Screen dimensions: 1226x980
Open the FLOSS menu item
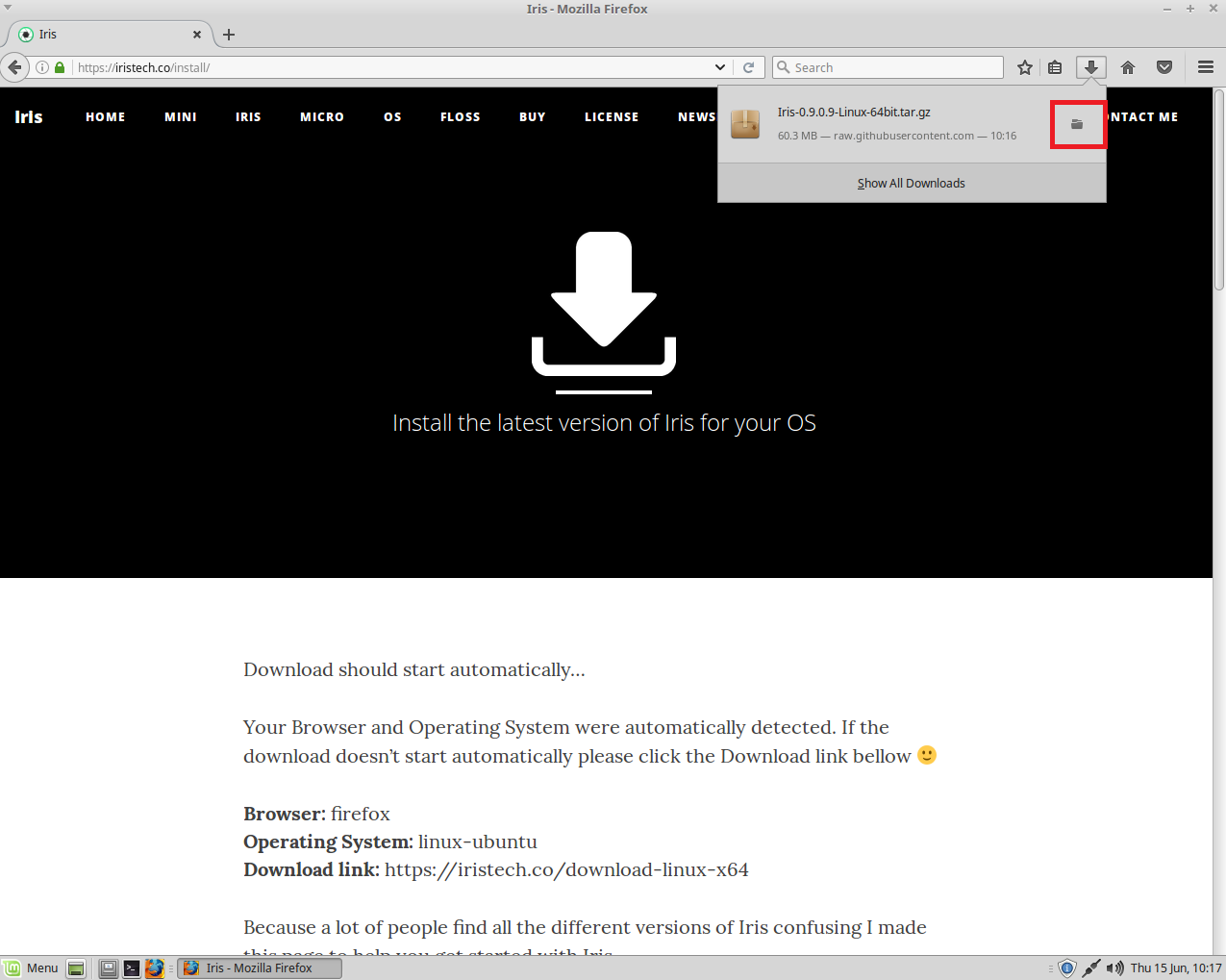(461, 116)
